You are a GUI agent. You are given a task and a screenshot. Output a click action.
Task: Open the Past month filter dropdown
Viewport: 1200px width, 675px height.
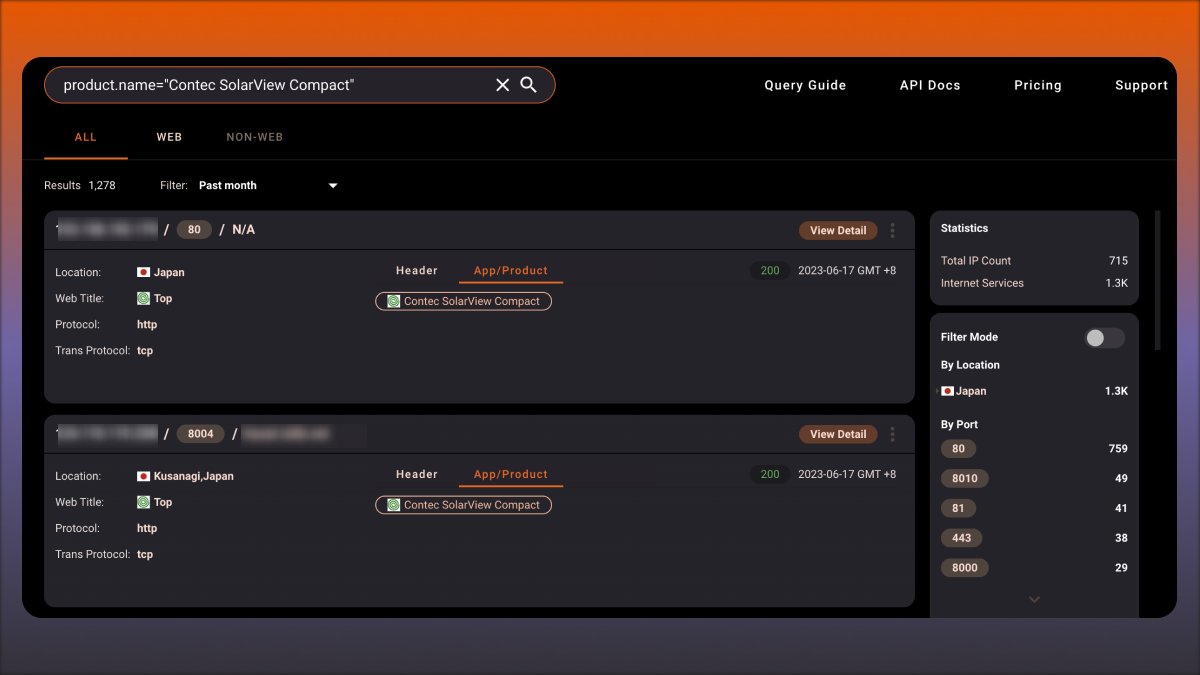(x=264, y=185)
